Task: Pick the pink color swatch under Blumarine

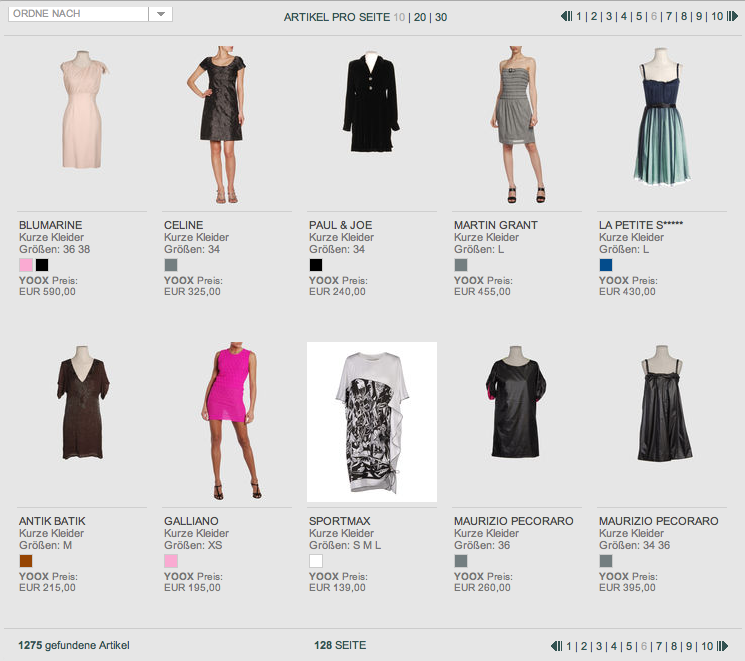Action: tap(26, 265)
